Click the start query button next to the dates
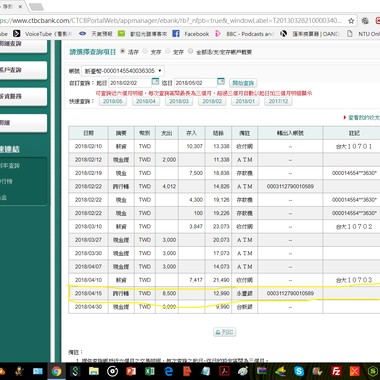The height and width of the screenshot is (380, 380). [x=243, y=83]
